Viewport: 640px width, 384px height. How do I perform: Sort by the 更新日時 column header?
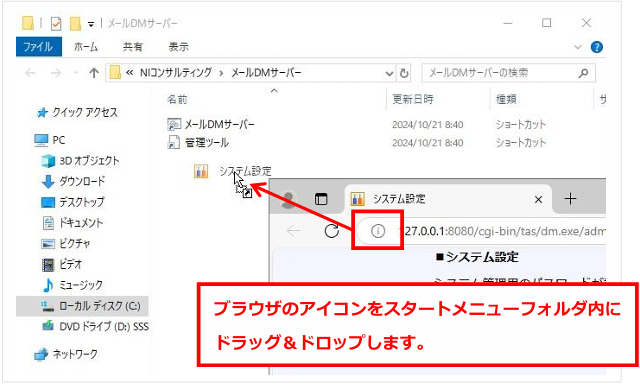[x=413, y=99]
